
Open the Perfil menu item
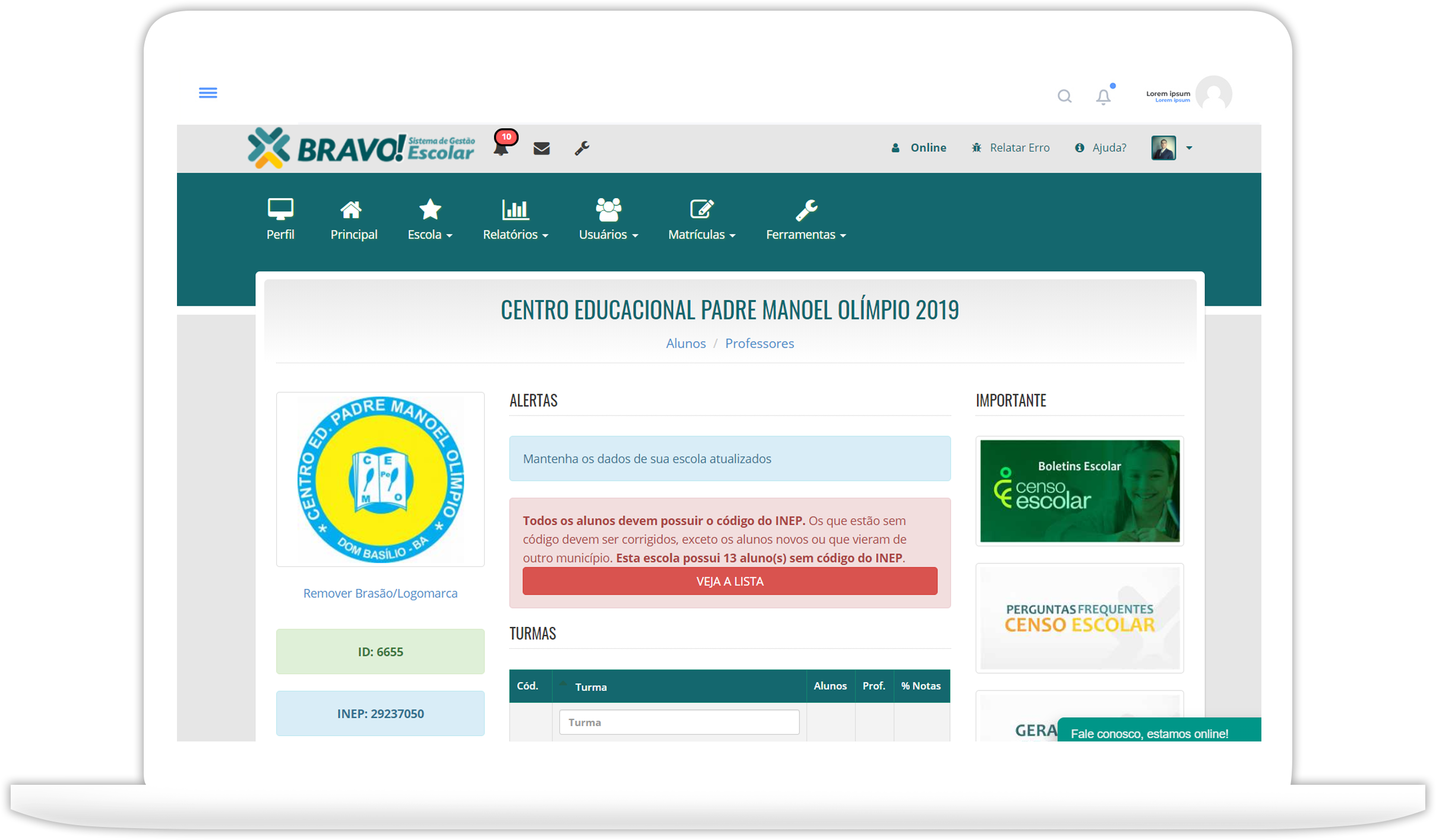click(x=280, y=220)
